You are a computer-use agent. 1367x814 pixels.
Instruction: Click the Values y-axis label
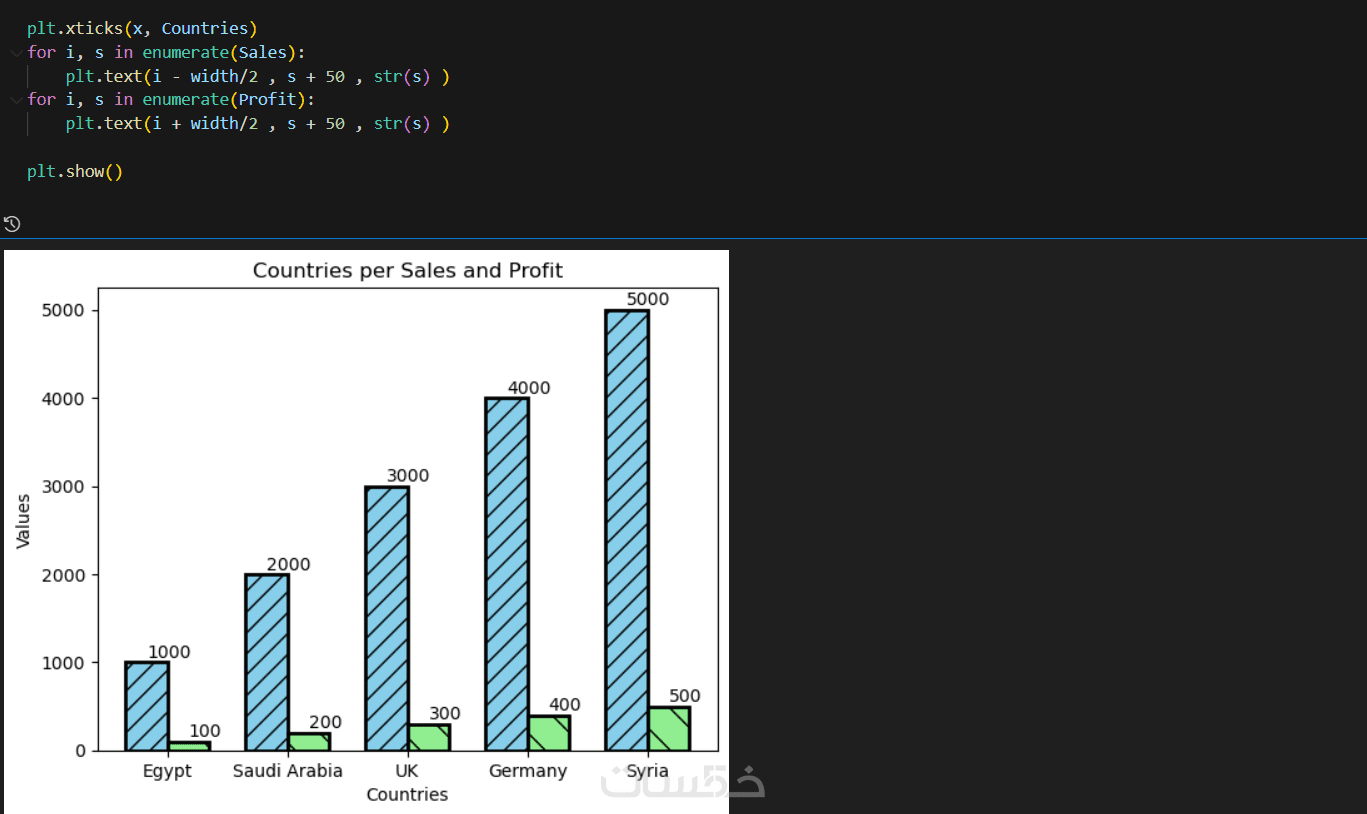tap(24, 520)
